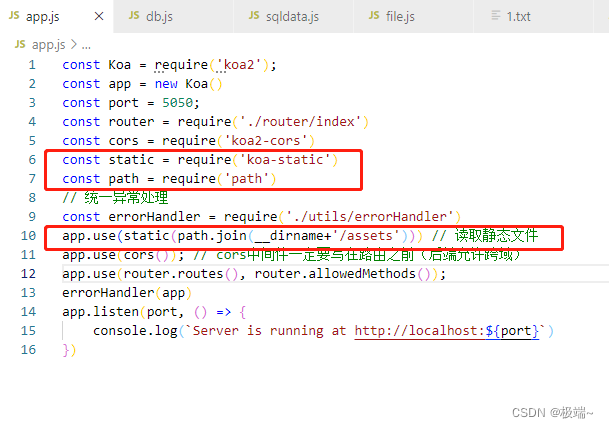The image size is (609, 428).
Task: Click the 'koa2-cors' string on line 5
Action: click(x=266, y=141)
